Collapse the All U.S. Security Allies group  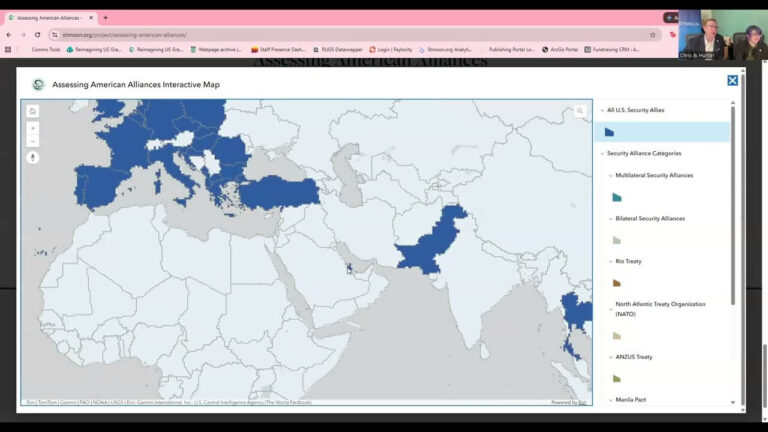(602, 111)
